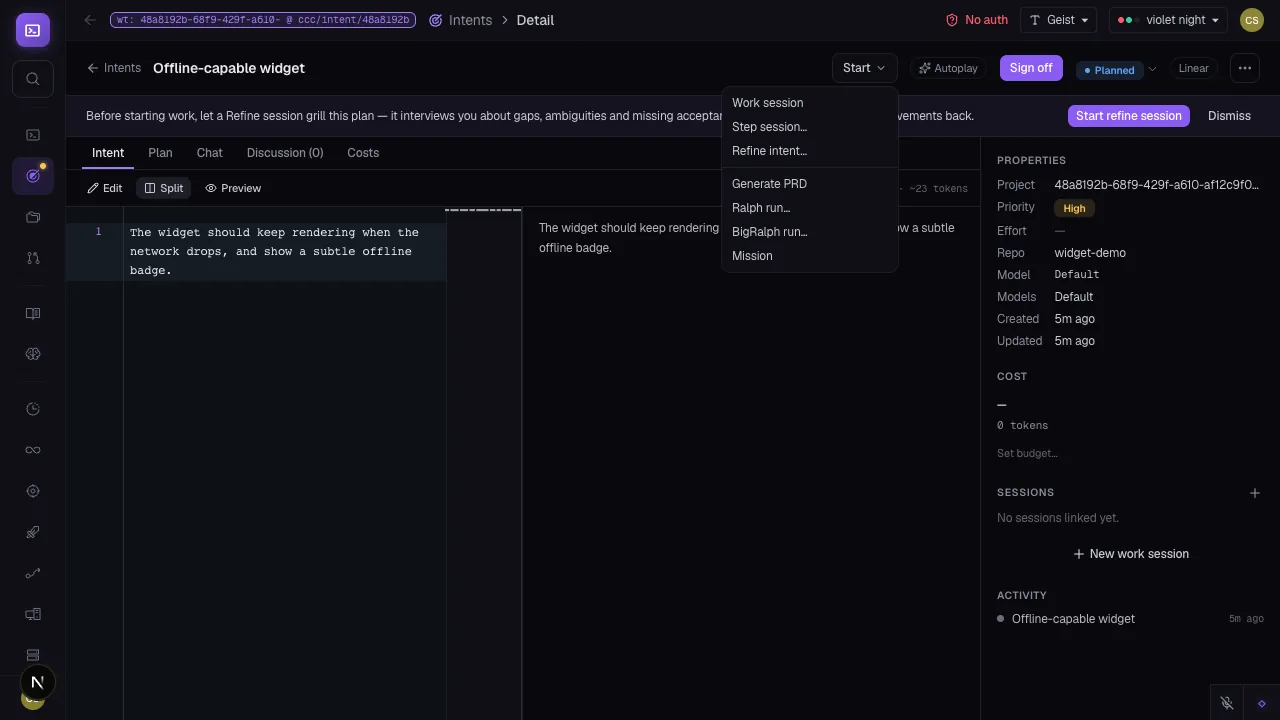Switch editor to Edit mode
Image resolution: width=1280 pixels, height=720 pixels.
coord(105,188)
